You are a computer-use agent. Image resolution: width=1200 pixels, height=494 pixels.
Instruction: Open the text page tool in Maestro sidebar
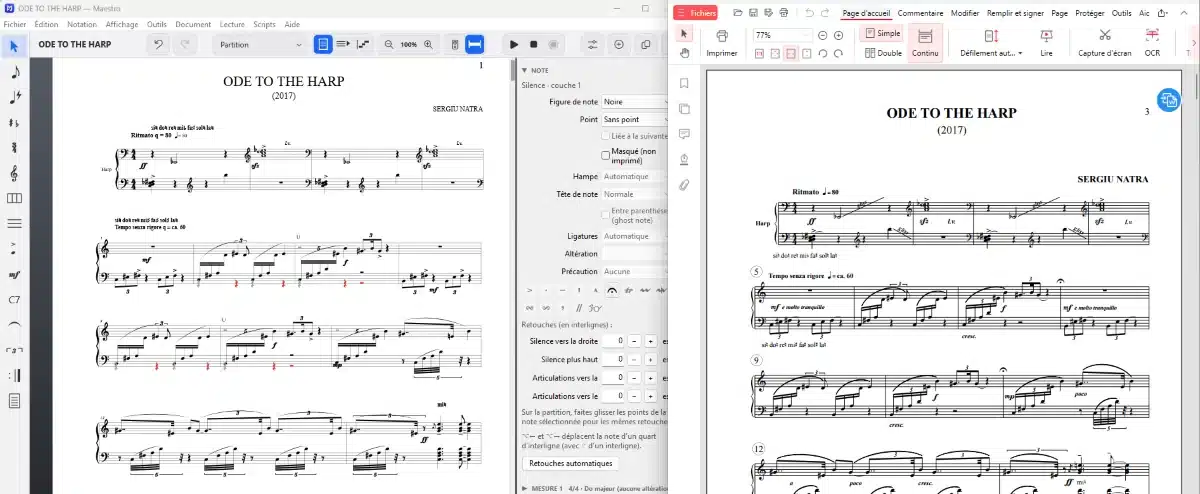(14, 401)
